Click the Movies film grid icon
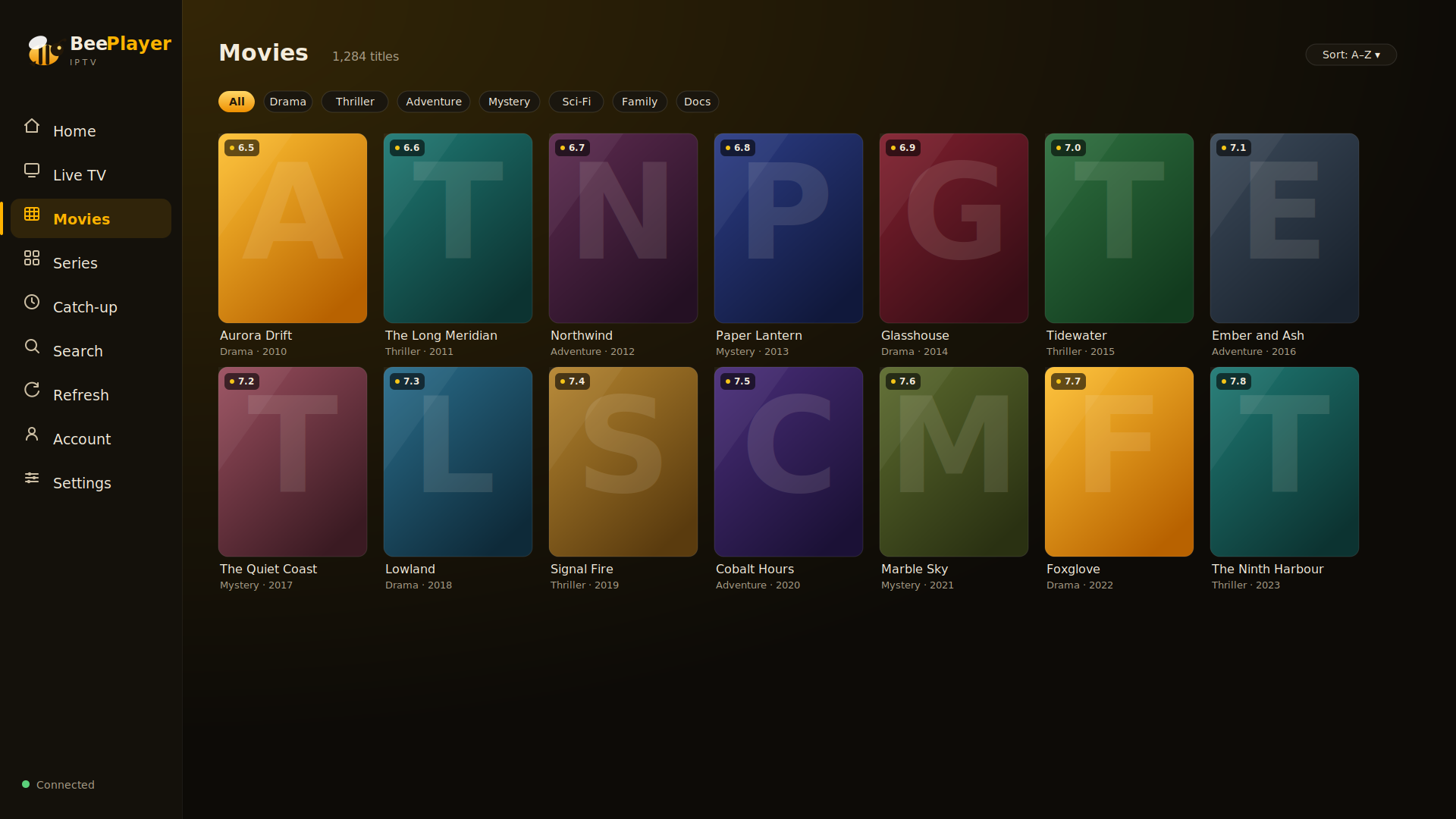 (32, 214)
